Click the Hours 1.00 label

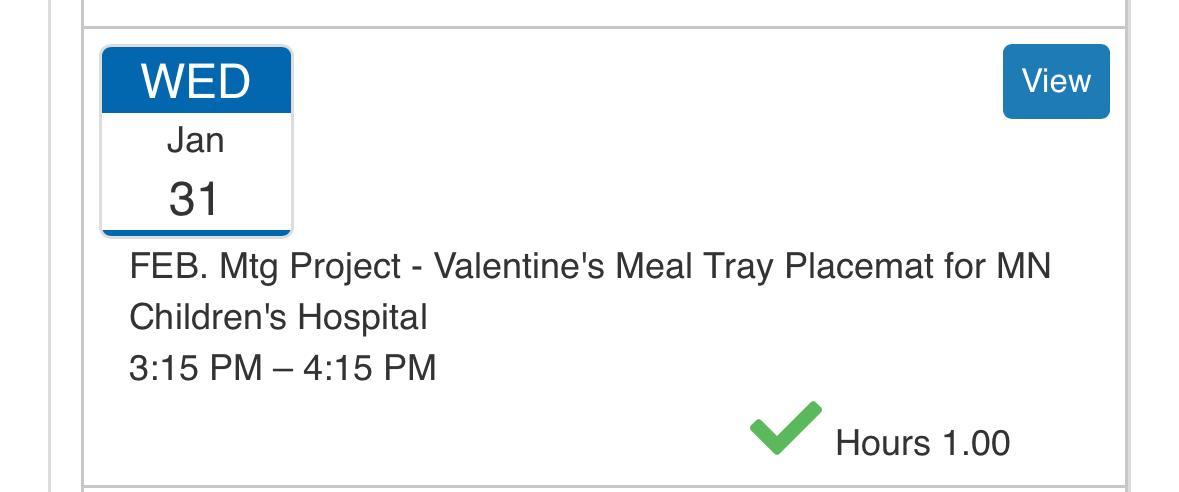(x=922, y=442)
